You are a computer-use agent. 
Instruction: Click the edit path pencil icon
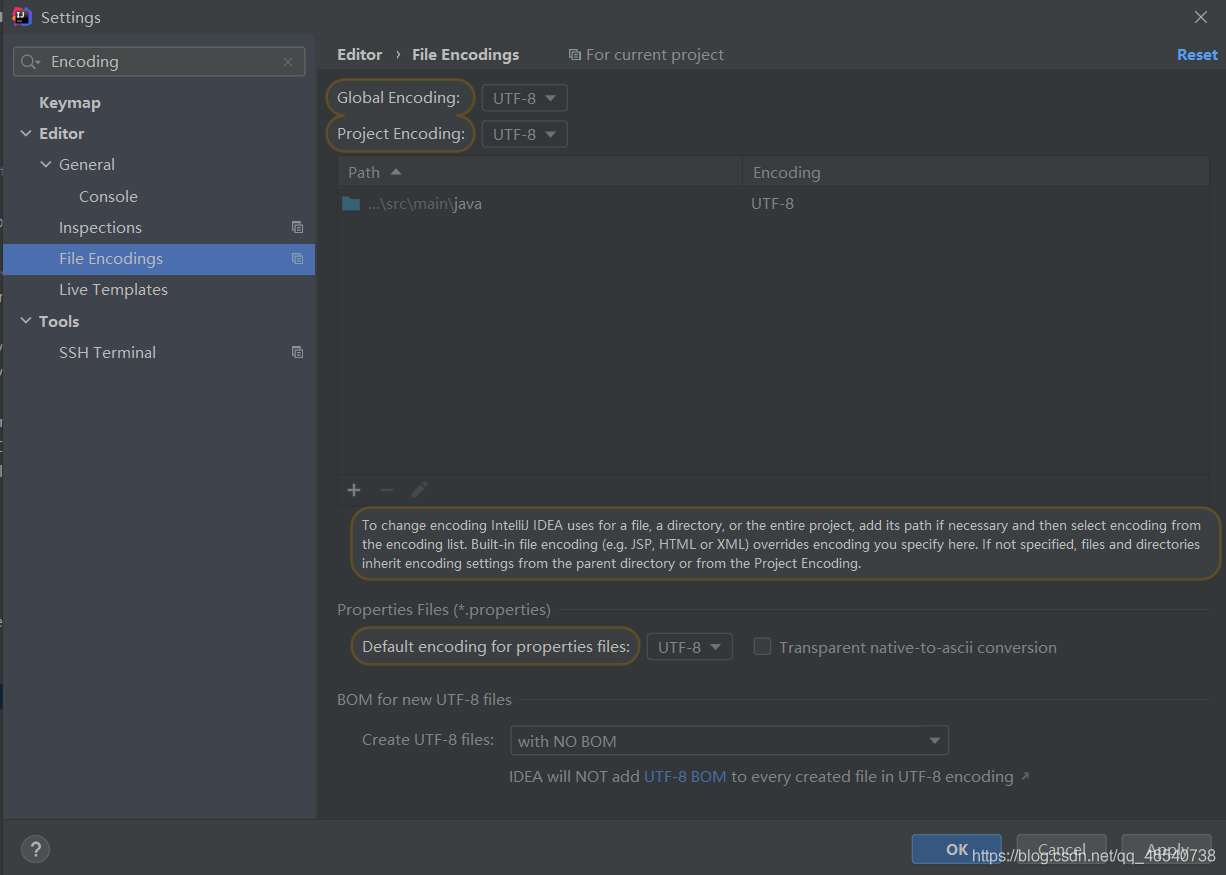(x=419, y=490)
